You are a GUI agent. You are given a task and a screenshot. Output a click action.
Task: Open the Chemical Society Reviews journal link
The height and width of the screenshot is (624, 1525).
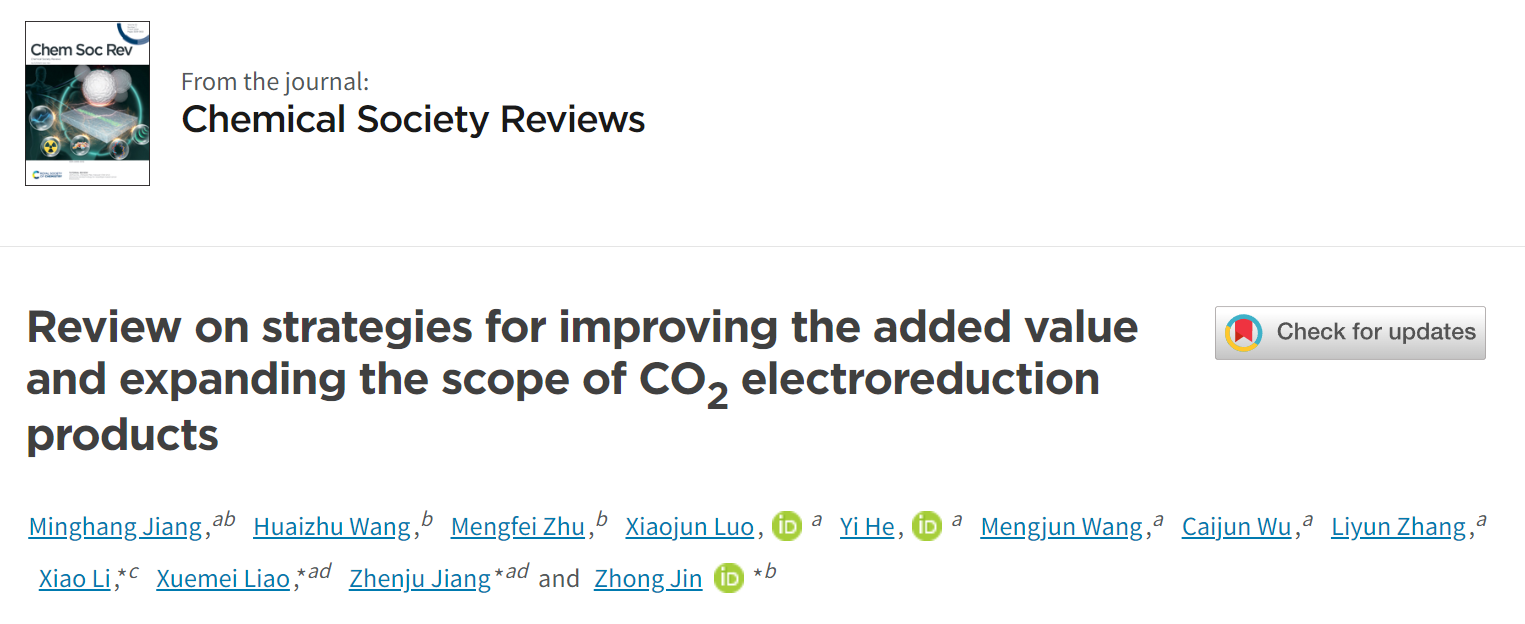413,119
